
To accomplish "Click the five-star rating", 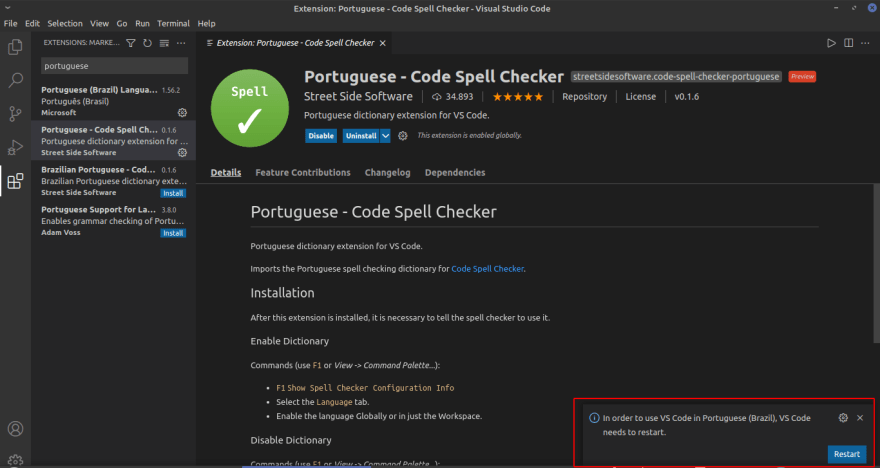I will click(x=517, y=97).
